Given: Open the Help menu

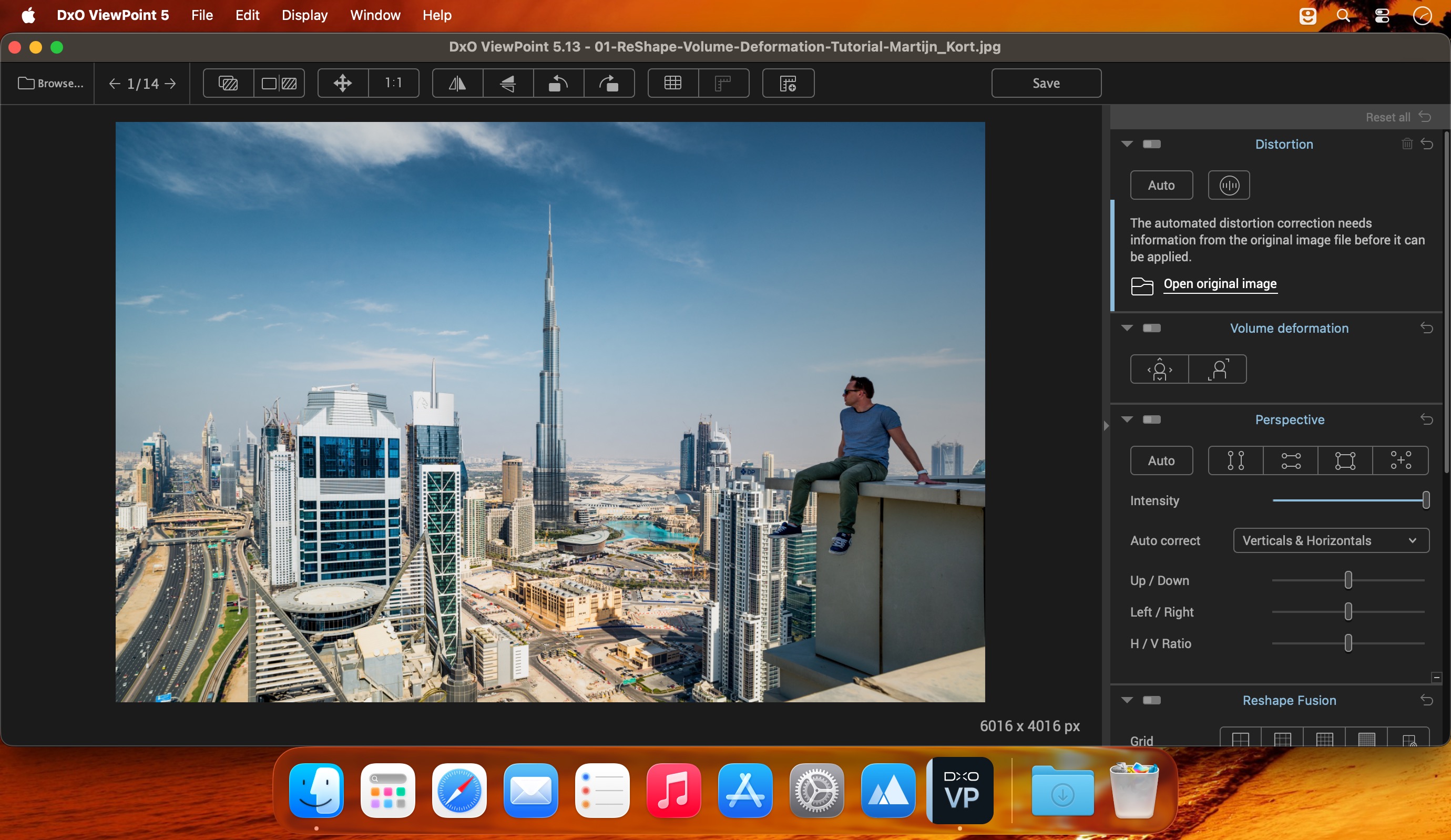Looking at the screenshot, I should pos(437,15).
